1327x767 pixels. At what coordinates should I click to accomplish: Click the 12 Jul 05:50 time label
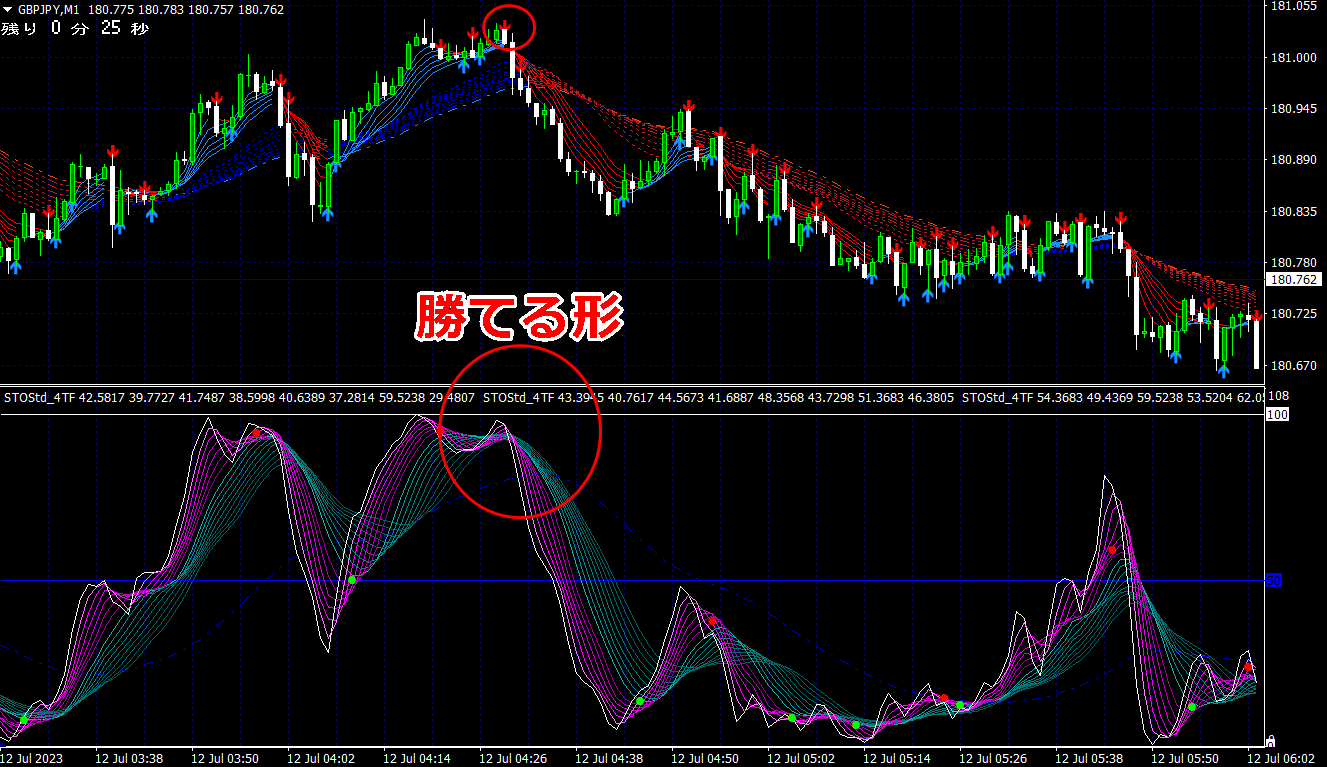(1186, 757)
